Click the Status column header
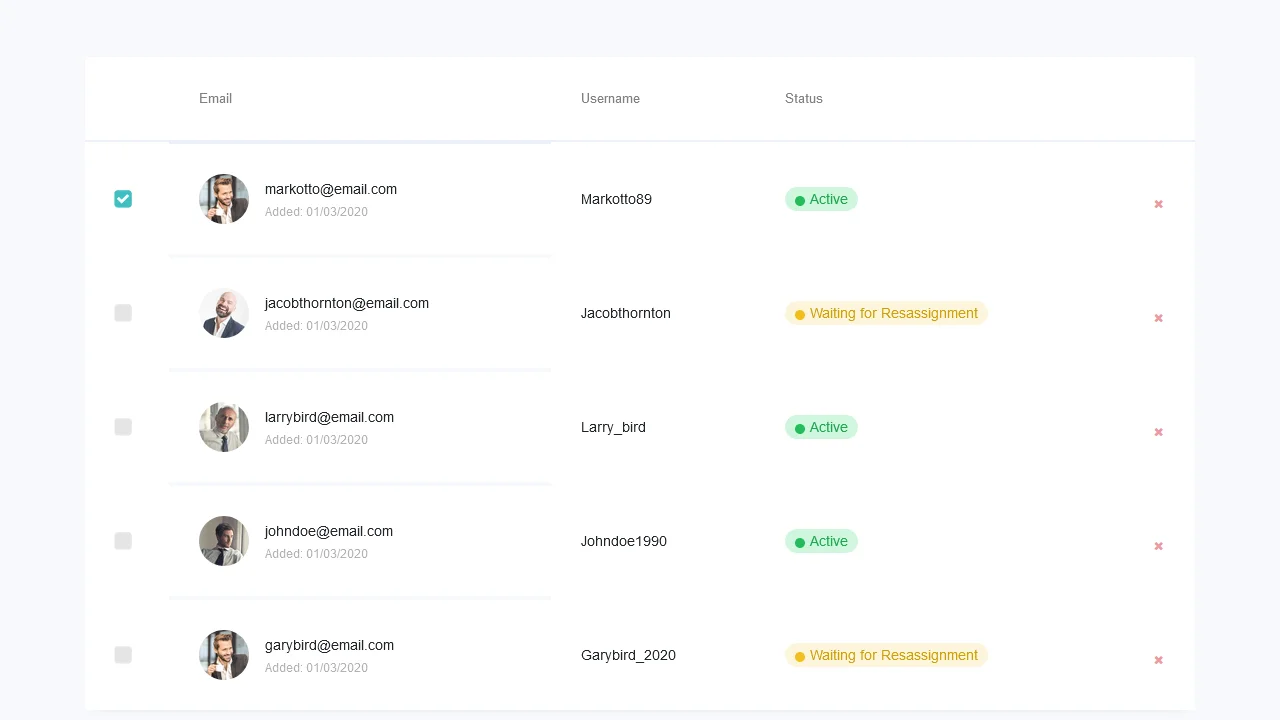The height and width of the screenshot is (720, 1280). (804, 98)
